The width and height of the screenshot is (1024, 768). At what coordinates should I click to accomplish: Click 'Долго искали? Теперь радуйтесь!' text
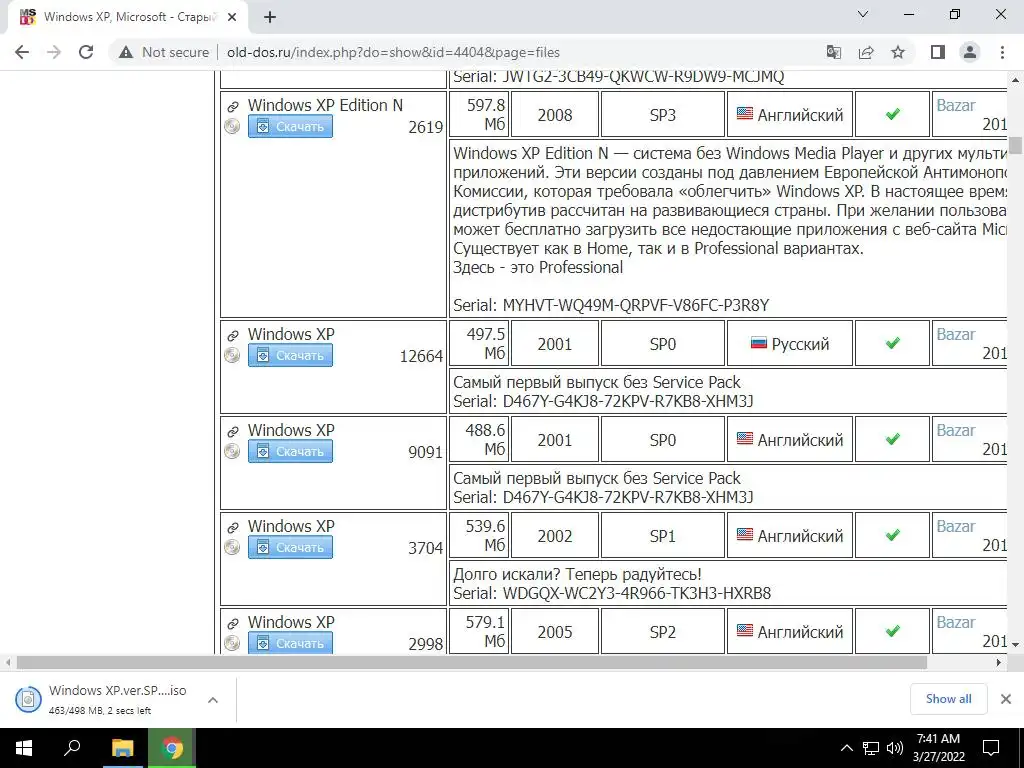click(x=577, y=574)
